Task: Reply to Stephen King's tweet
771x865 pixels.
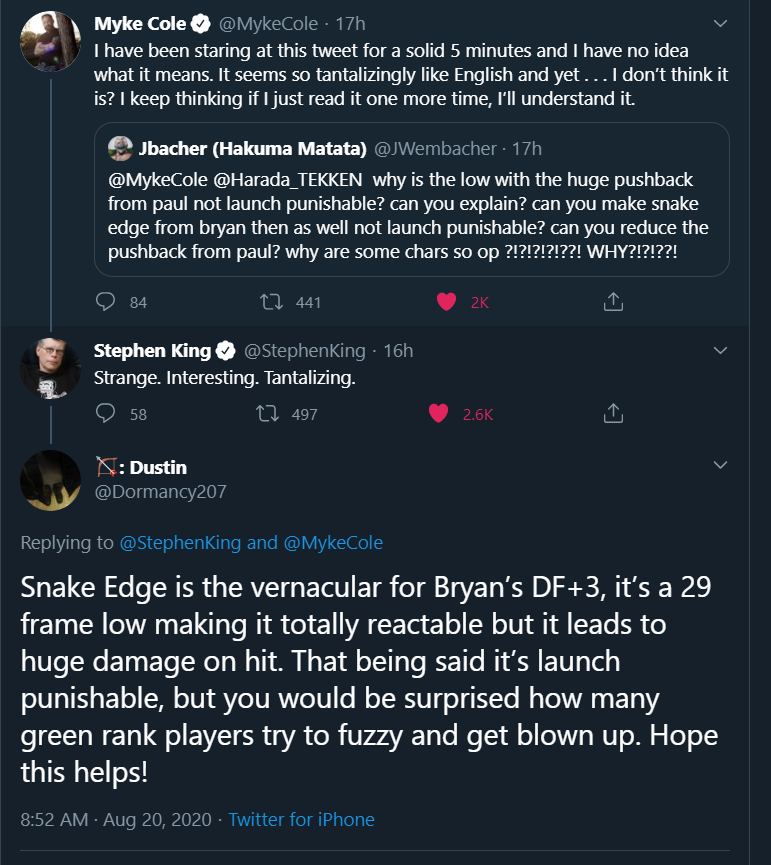Action: coord(106,413)
